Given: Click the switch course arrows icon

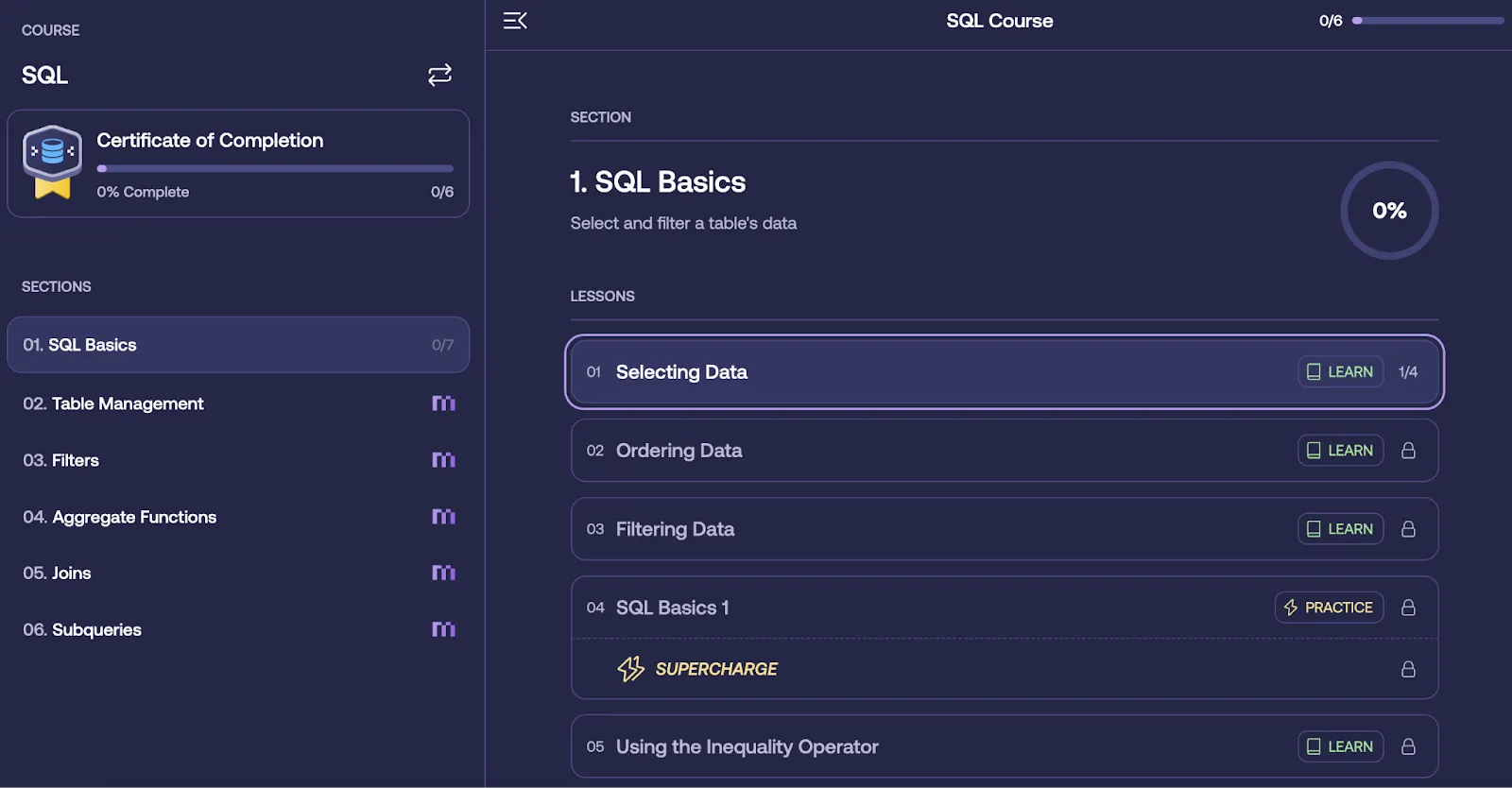Looking at the screenshot, I should (439, 75).
